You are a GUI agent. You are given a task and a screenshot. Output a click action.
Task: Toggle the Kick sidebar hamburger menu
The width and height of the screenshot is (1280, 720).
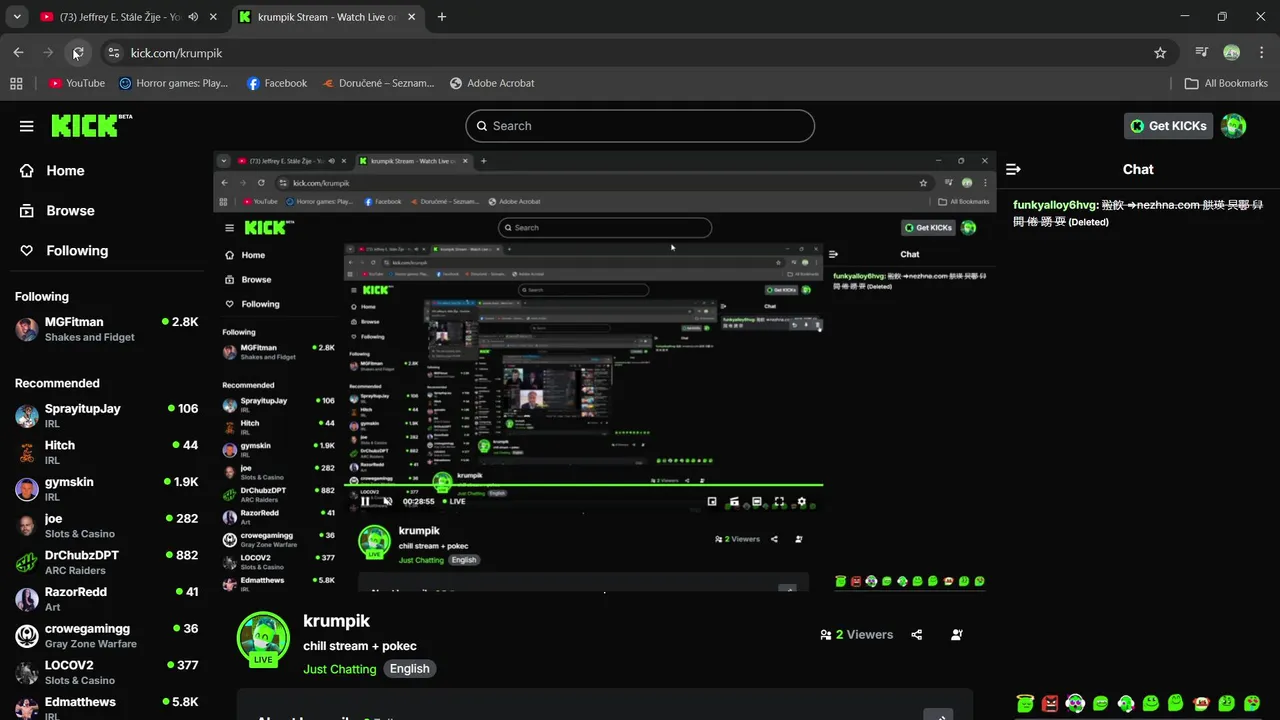tap(26, 126)
